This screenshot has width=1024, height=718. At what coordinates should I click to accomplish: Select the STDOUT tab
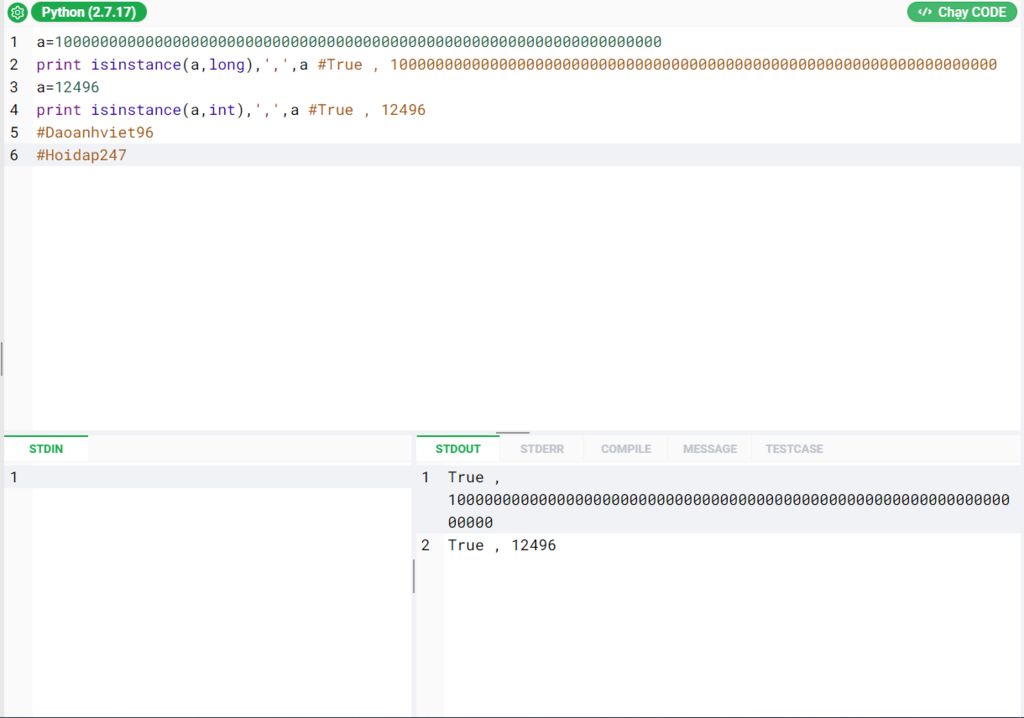click(x=458, y=449)
